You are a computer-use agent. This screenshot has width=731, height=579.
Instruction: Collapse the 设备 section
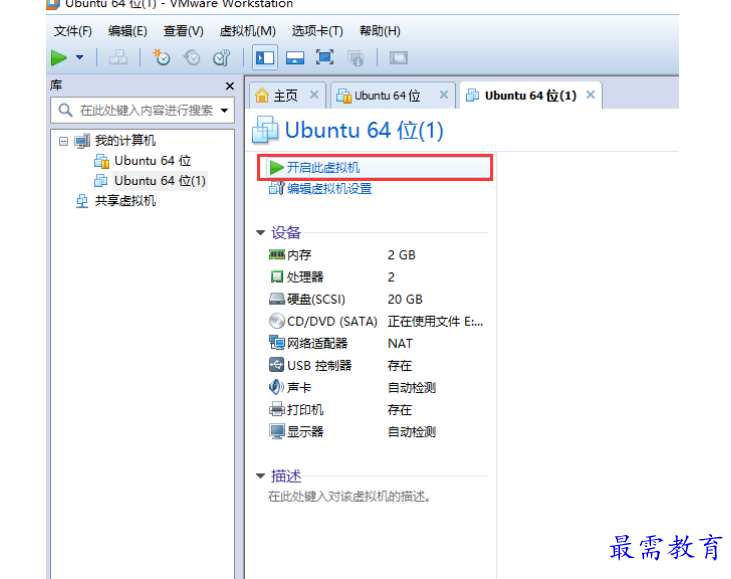coord(261,233)
